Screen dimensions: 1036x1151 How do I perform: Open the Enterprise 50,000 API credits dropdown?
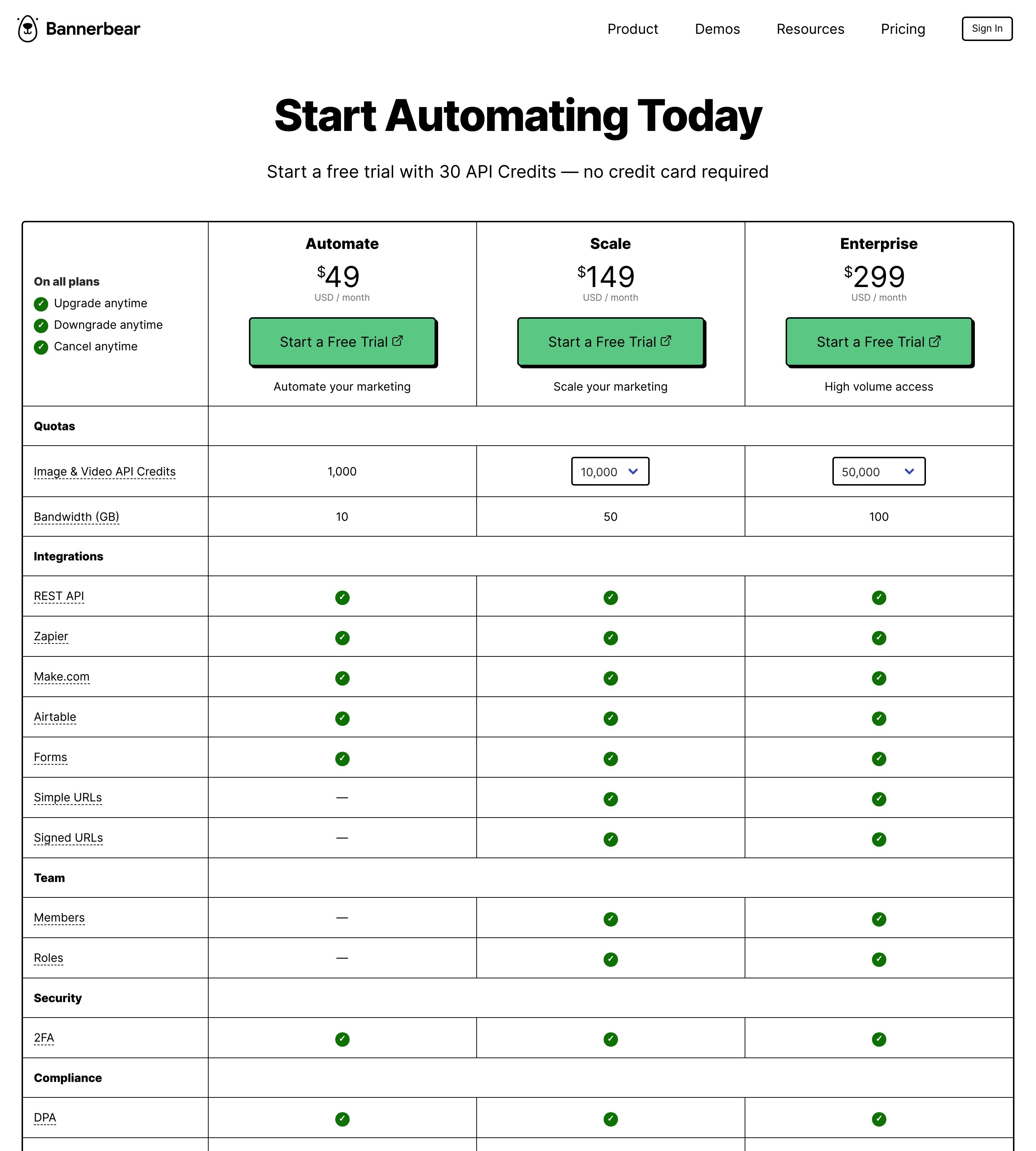[x=879, y=471]
